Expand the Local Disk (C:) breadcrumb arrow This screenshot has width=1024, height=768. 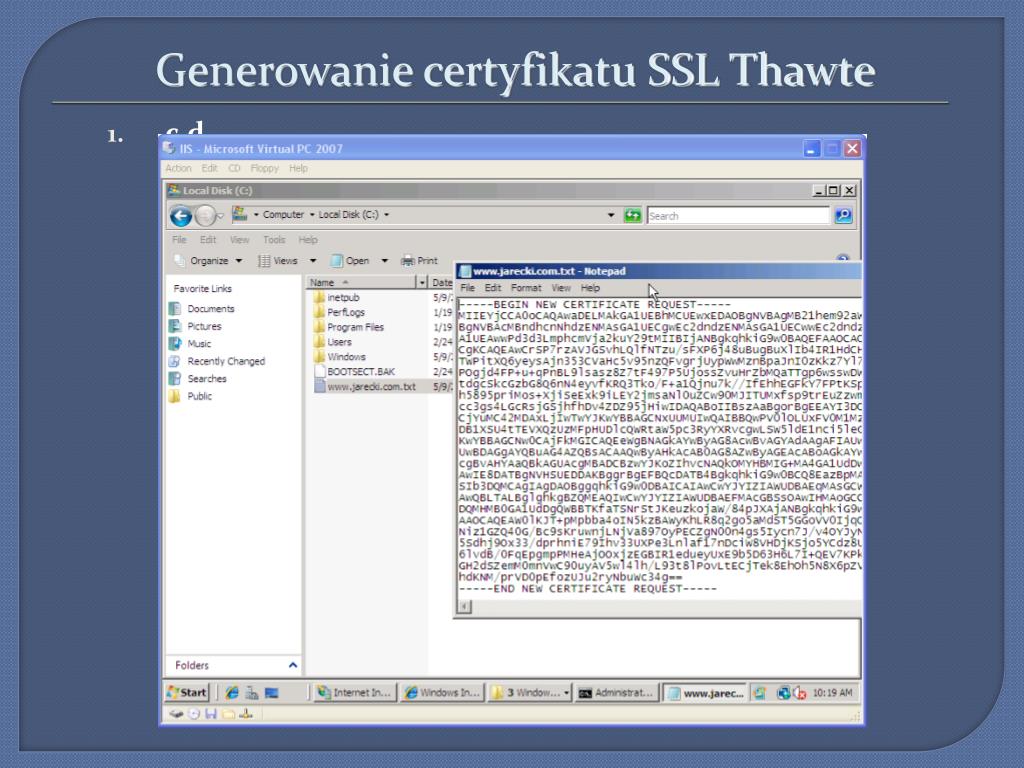pyautogui.click(x=387, y=214)
